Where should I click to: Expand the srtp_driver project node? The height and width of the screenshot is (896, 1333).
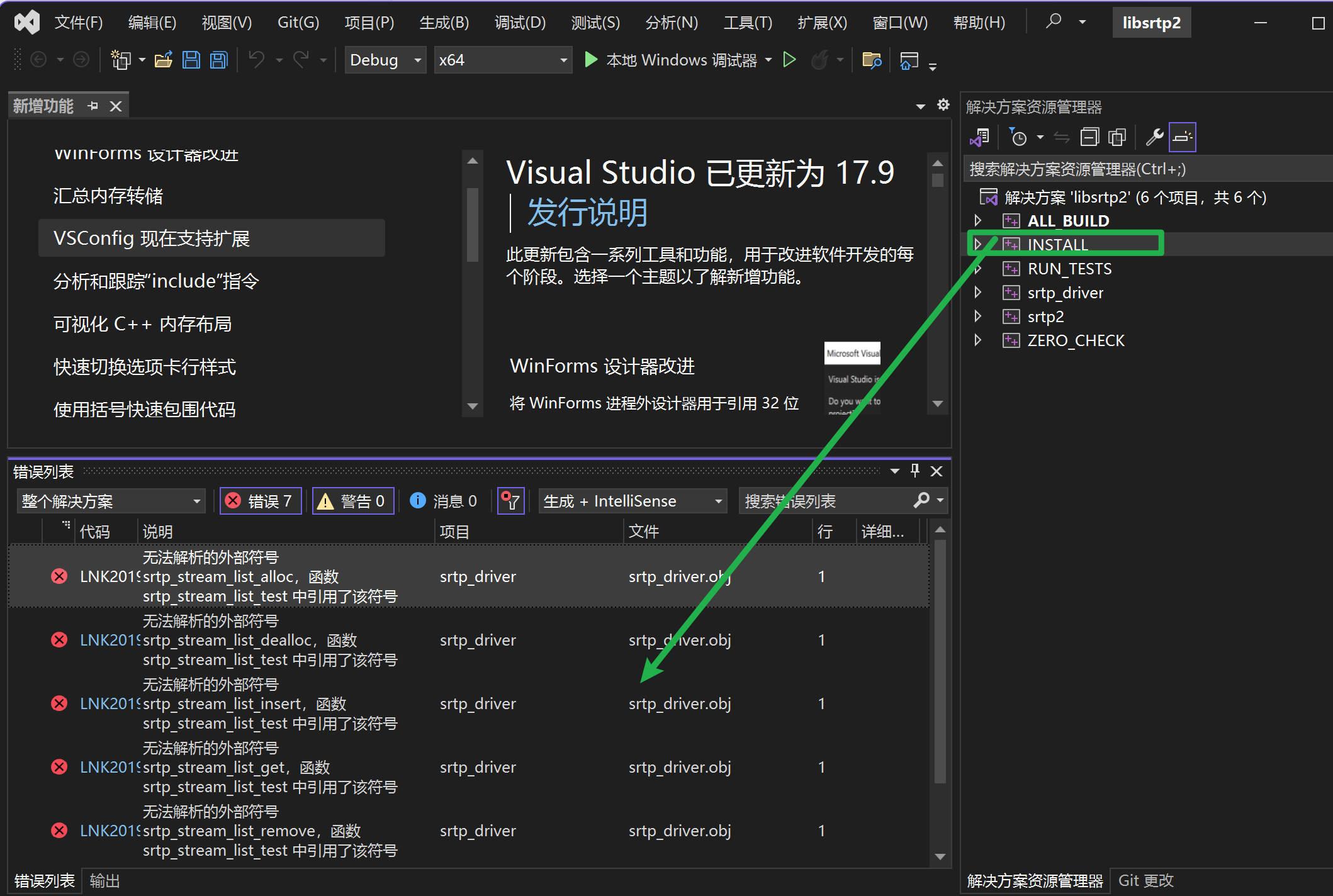point(978,292)
